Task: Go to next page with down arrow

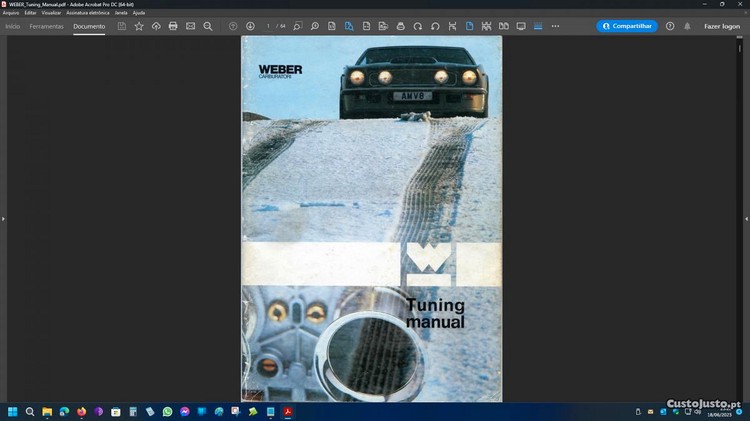Action: point(250,26)
